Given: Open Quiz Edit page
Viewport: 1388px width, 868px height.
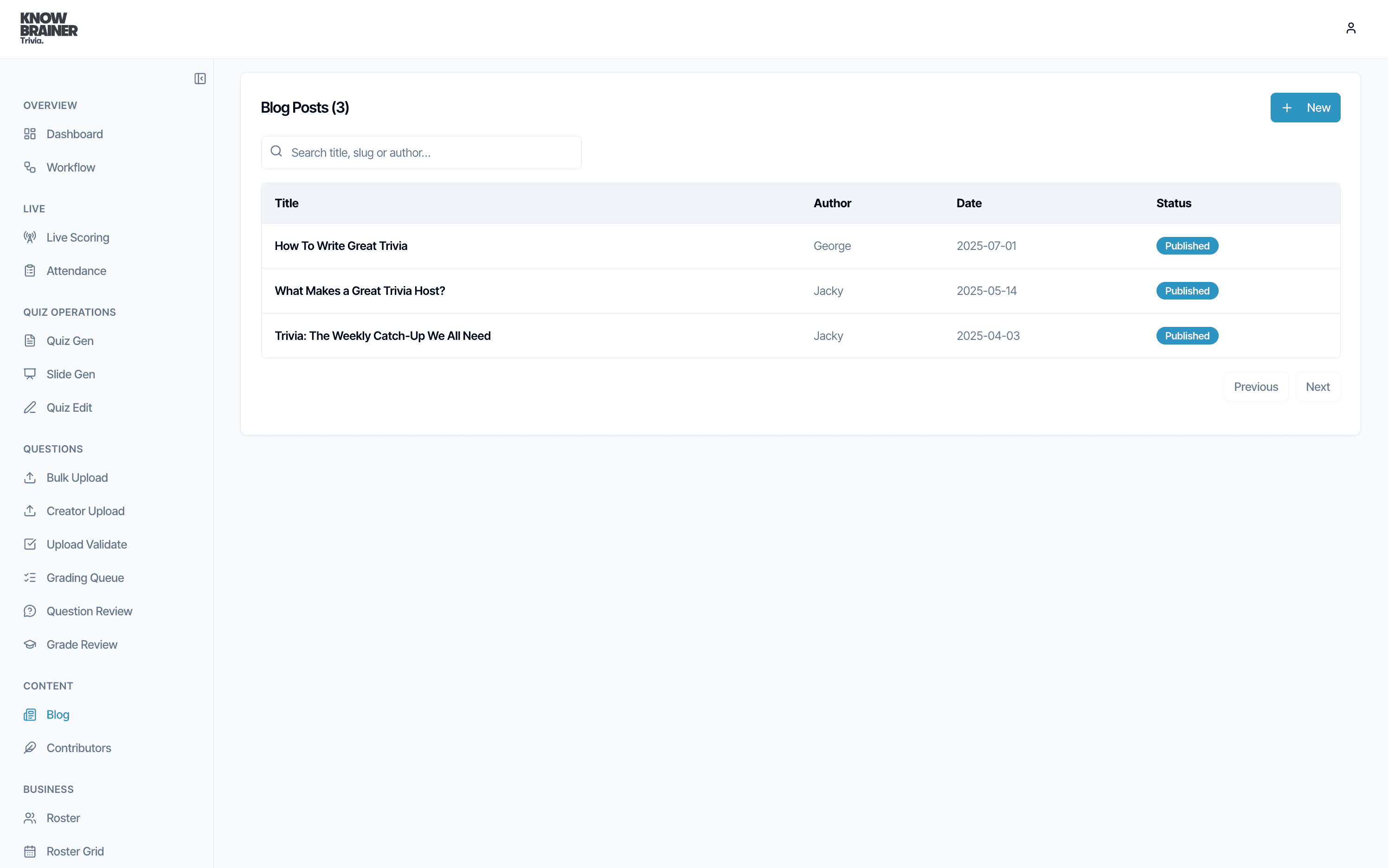Looking at the screenshot, I should pos(69,407).
